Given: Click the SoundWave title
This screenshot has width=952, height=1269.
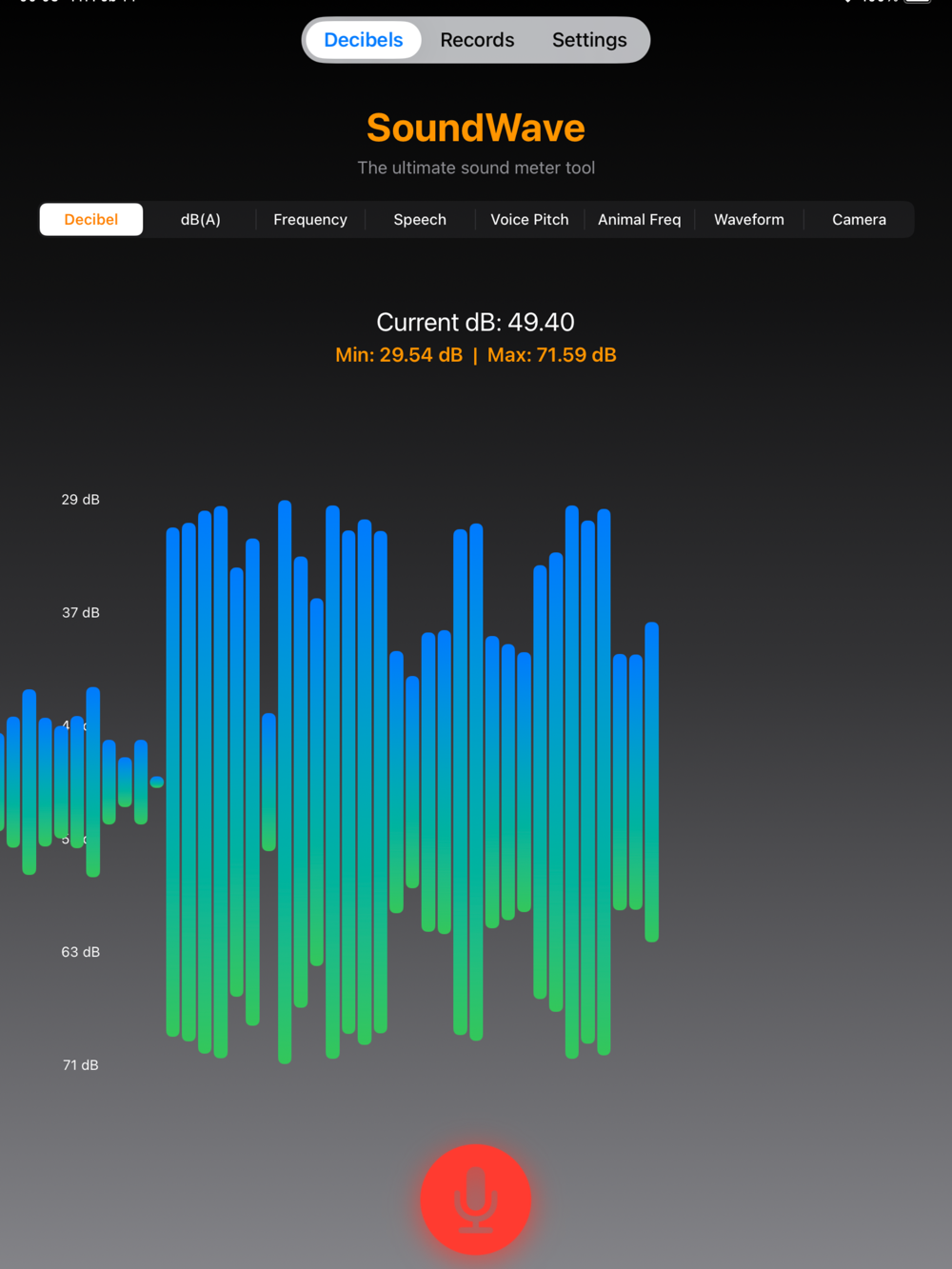Looking at the screenshot, I should (476, 128).
